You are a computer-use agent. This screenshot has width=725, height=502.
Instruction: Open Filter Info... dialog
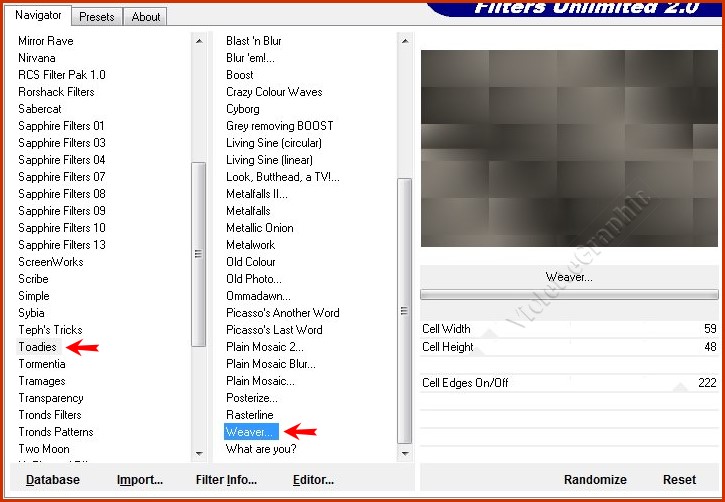(226, 480)
